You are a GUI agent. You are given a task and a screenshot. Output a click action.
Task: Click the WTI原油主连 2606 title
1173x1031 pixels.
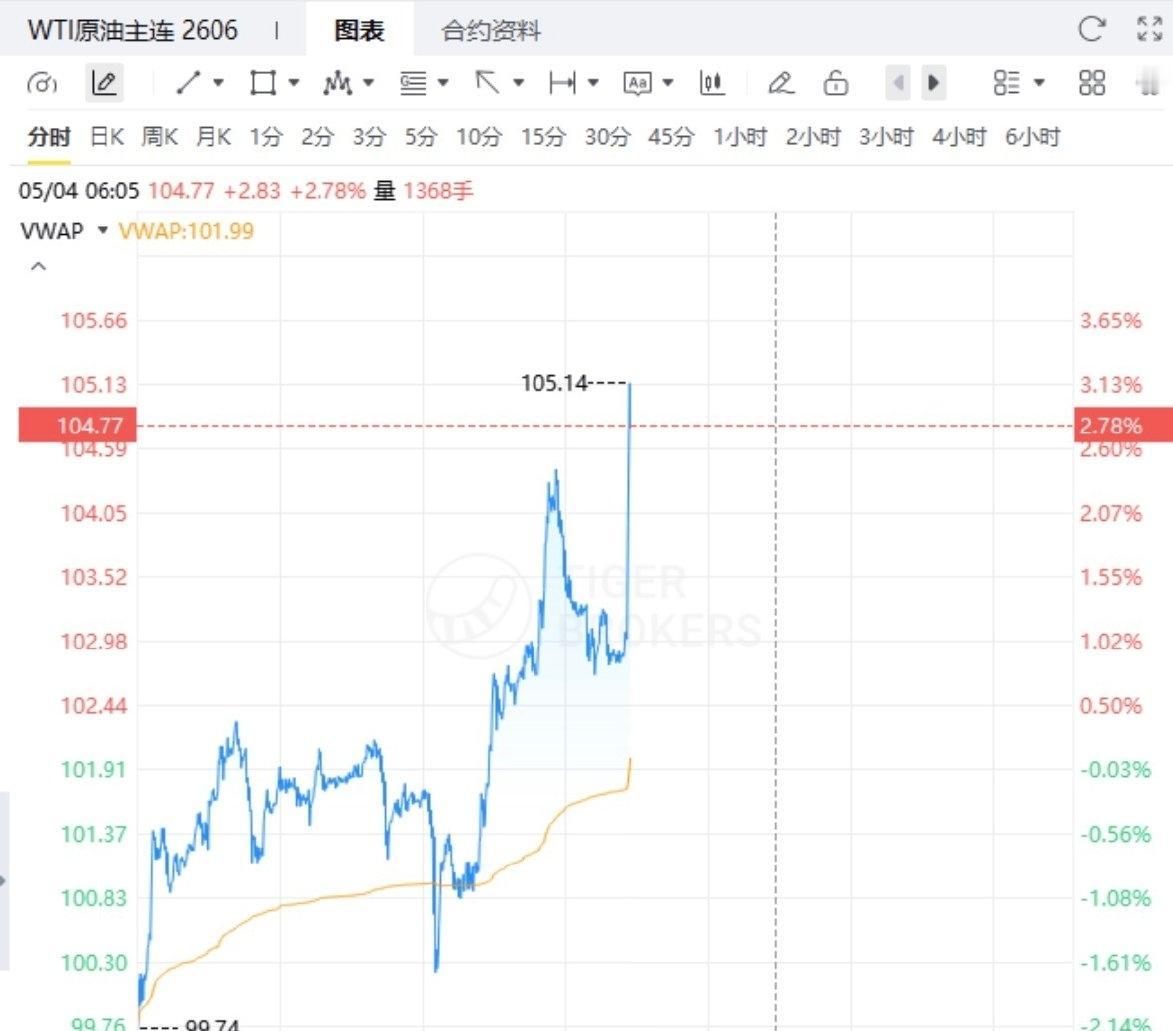[x=132, y=30]
